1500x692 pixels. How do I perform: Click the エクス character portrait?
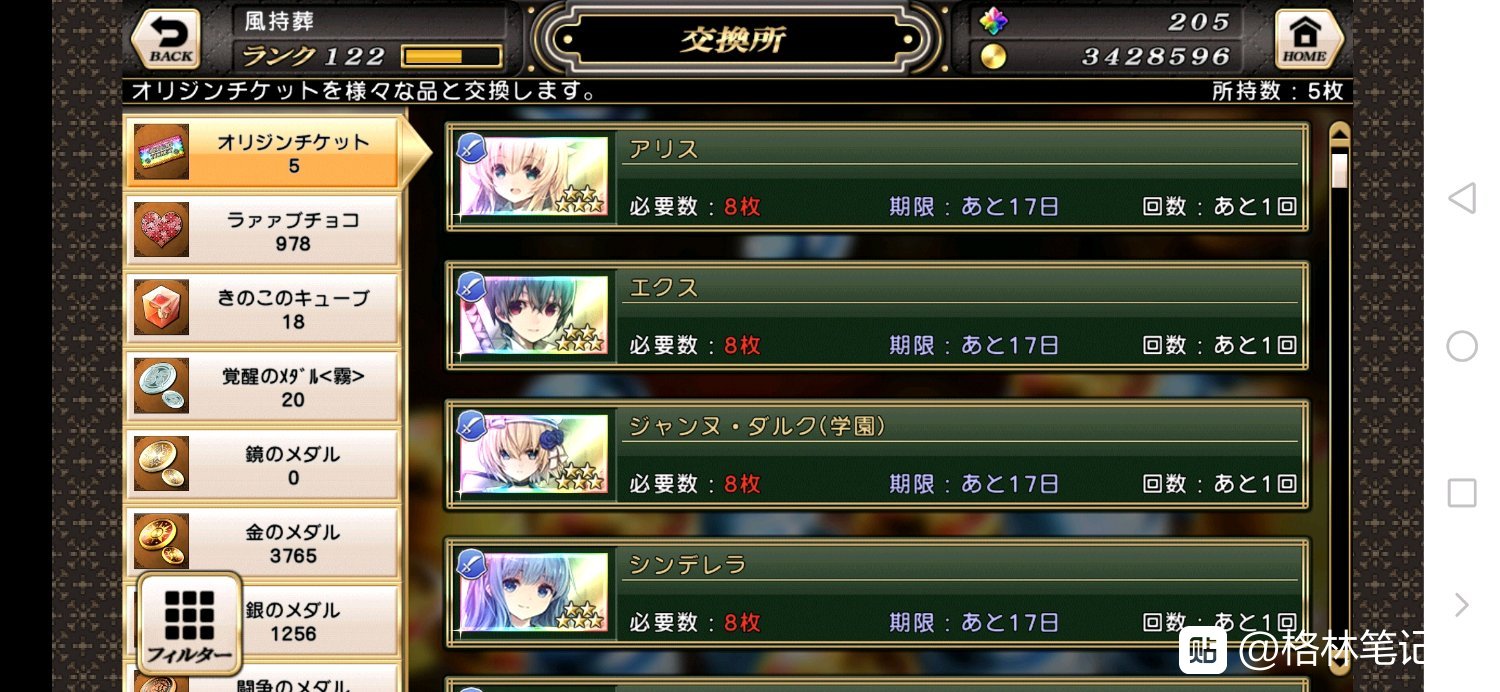(532, 315)
